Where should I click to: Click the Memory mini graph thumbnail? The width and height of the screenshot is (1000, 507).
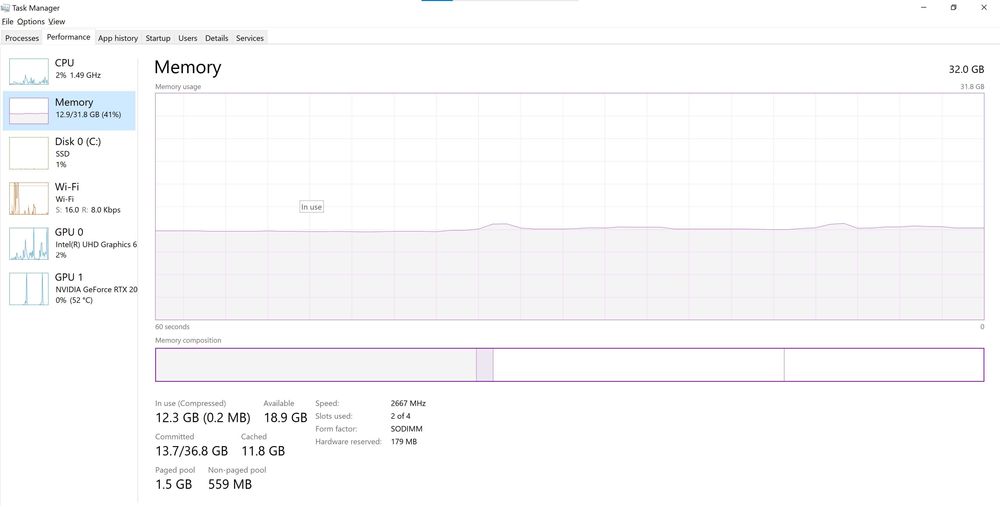29,110
